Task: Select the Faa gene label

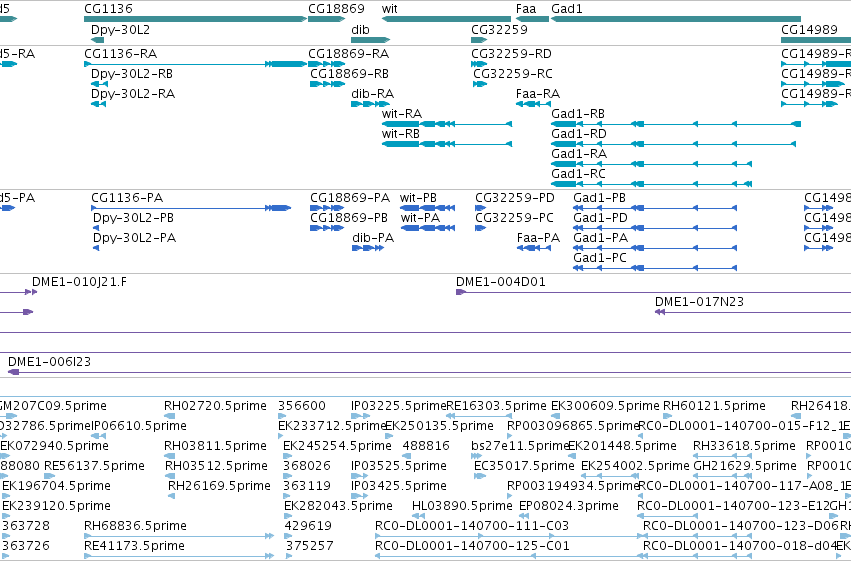Action: click(x=526, y=9)
